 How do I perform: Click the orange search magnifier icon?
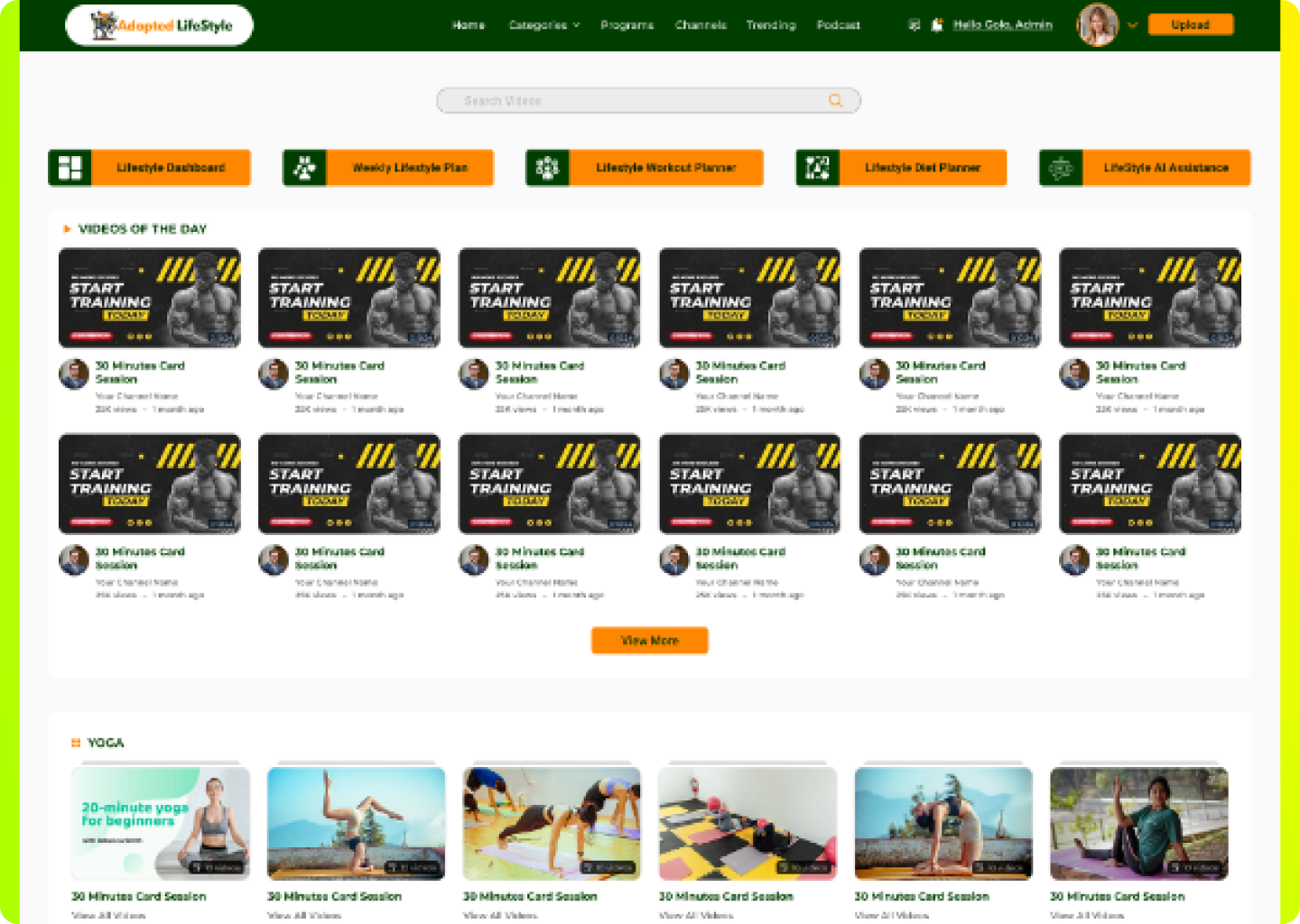tap(836, 100)
